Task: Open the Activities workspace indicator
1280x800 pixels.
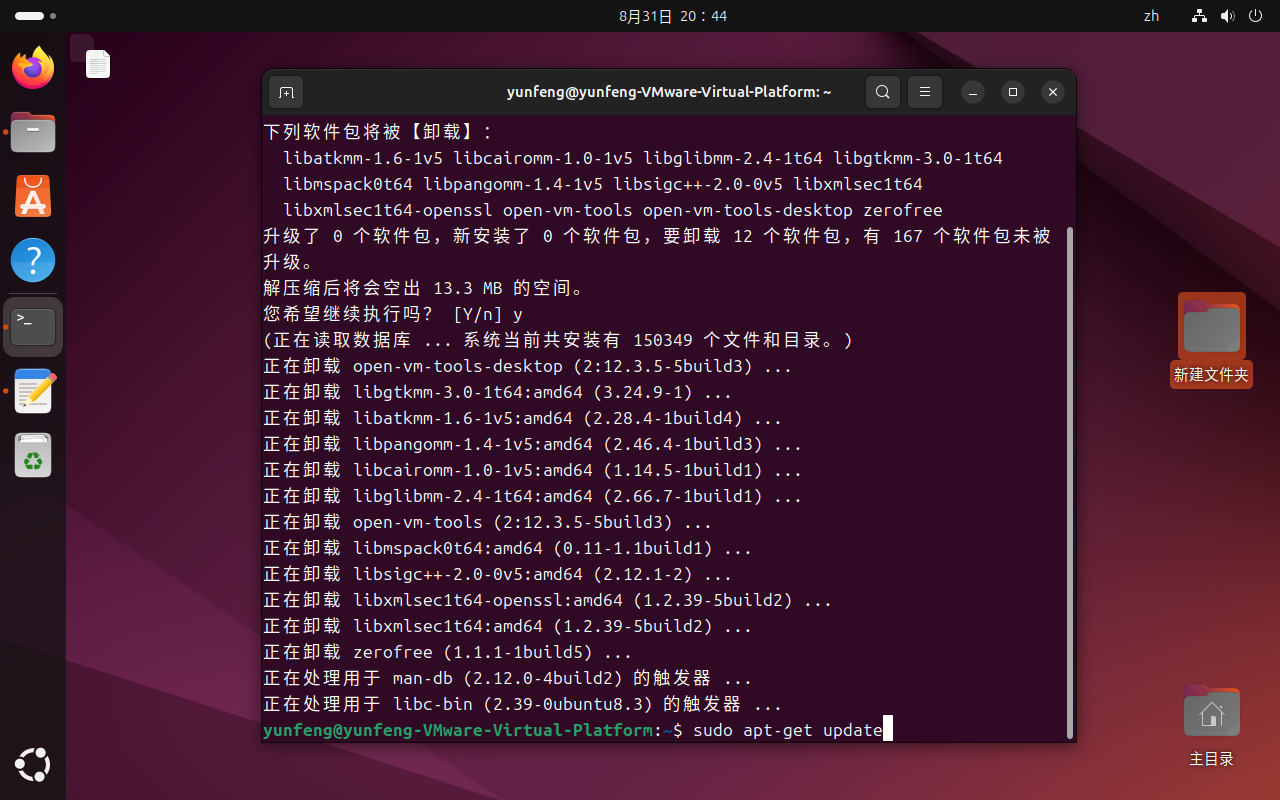Action: tap(35, 16)
